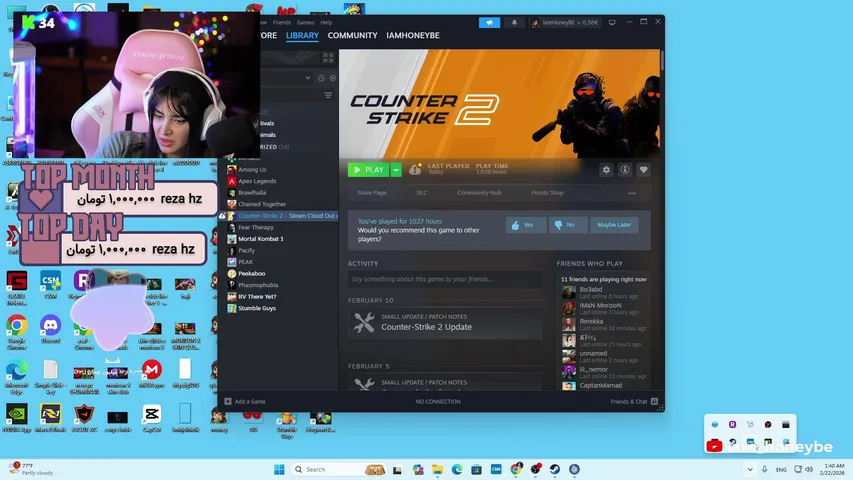Open the IamHoneyBE account dropdown
The image size is (853, 480).
coord(565,22)
